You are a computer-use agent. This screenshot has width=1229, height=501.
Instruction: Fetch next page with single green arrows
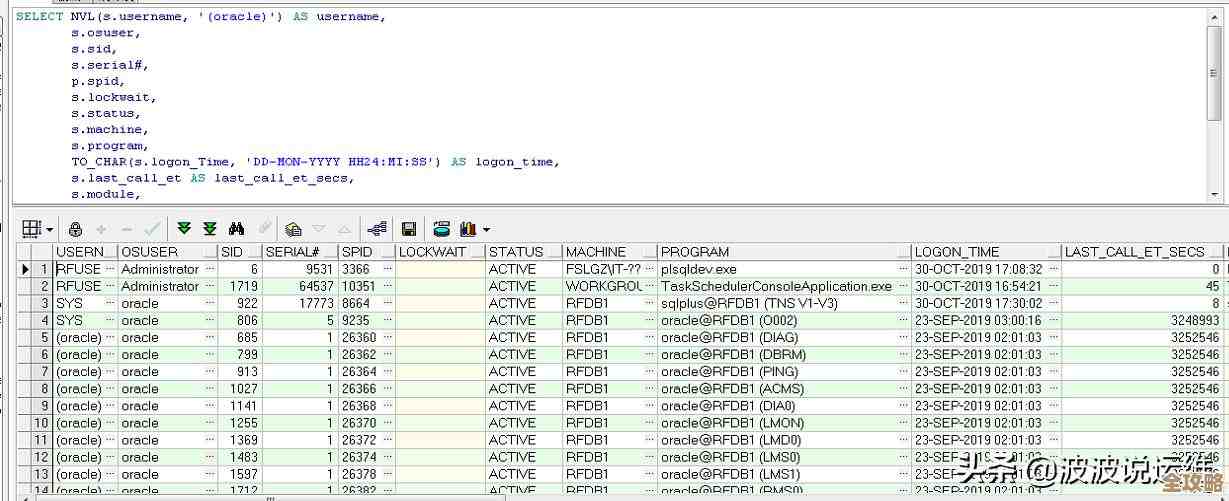[184, 229]
